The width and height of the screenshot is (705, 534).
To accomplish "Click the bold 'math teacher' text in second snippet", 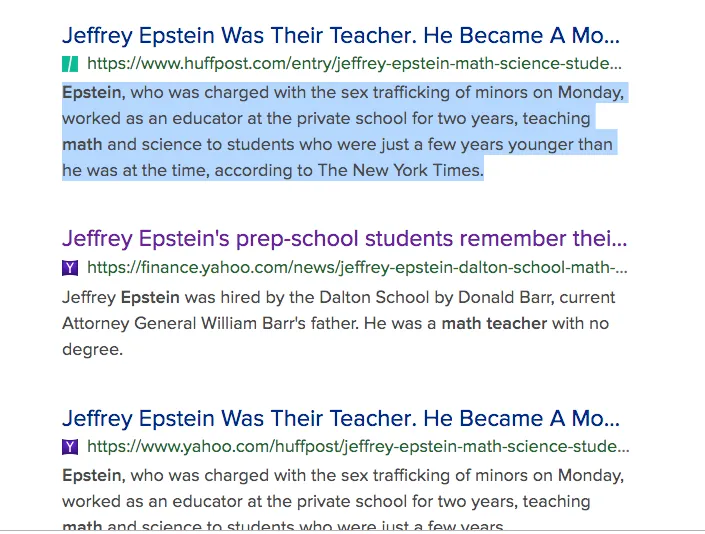I will [494, 324].
